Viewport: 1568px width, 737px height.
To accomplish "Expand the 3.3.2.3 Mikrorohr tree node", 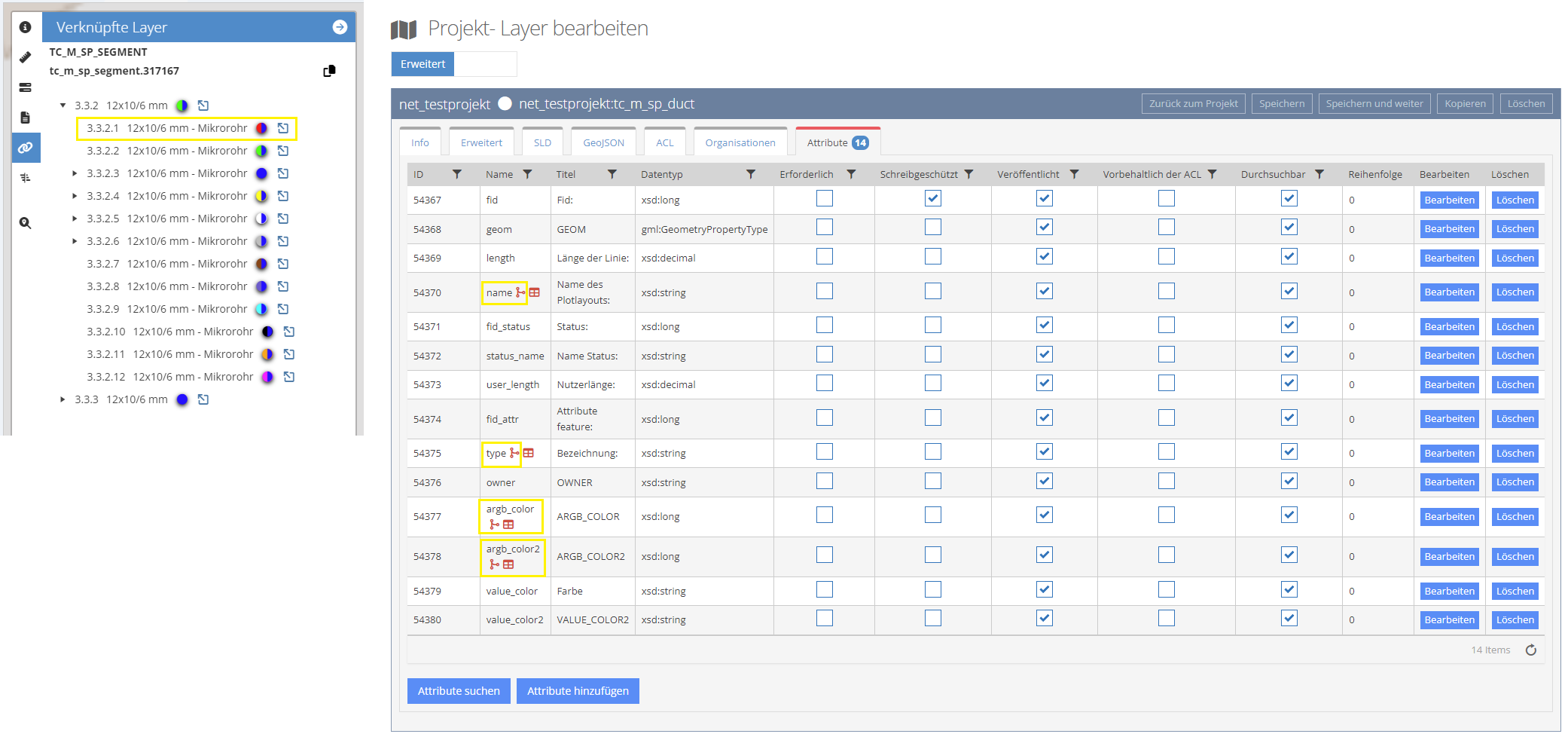I will click(75, 173).
